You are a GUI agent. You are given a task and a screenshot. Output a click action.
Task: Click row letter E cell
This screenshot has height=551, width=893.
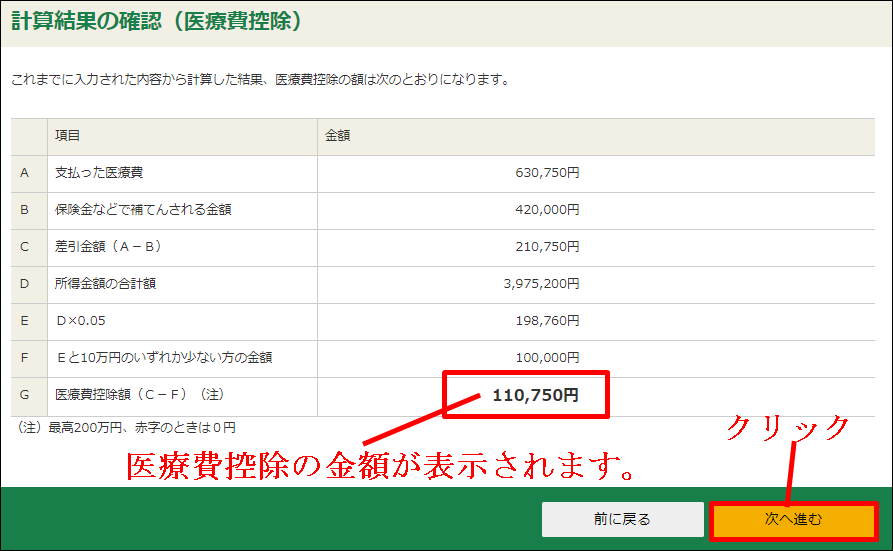pos(29,321)
